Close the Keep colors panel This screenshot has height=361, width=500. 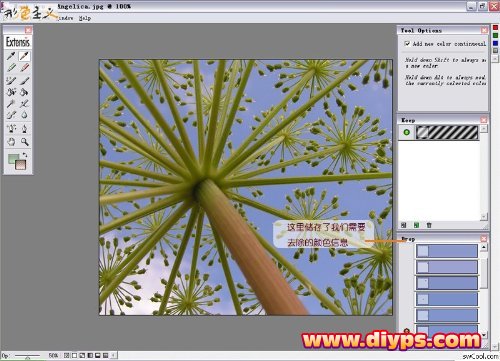click(484, 120)
